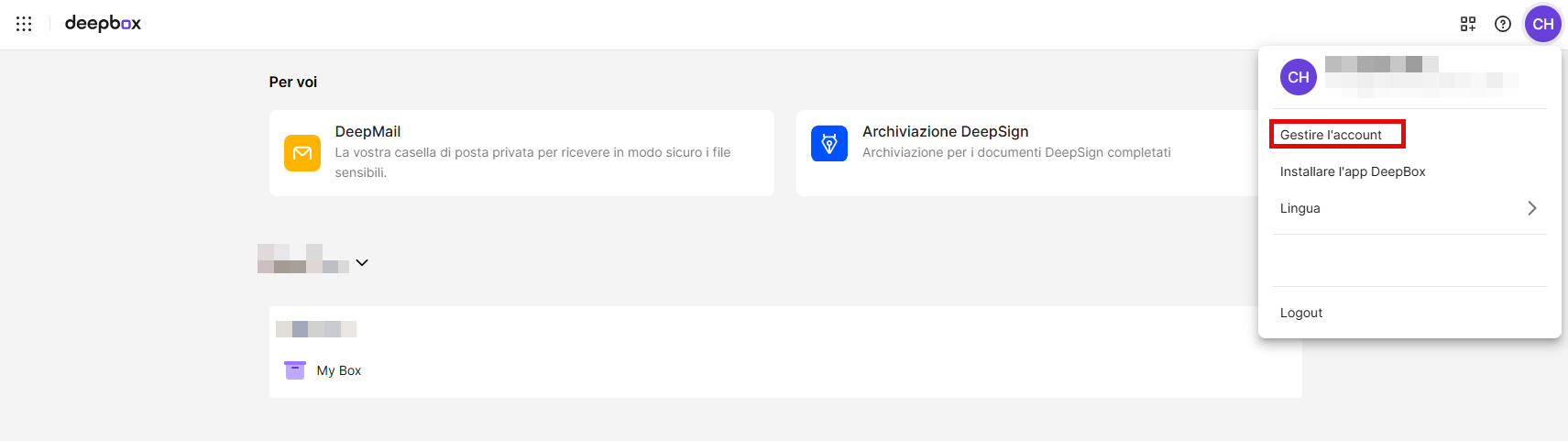The image size is (1568, 441).
Task: Log out using Logout entry
Action: (1300, 313)
